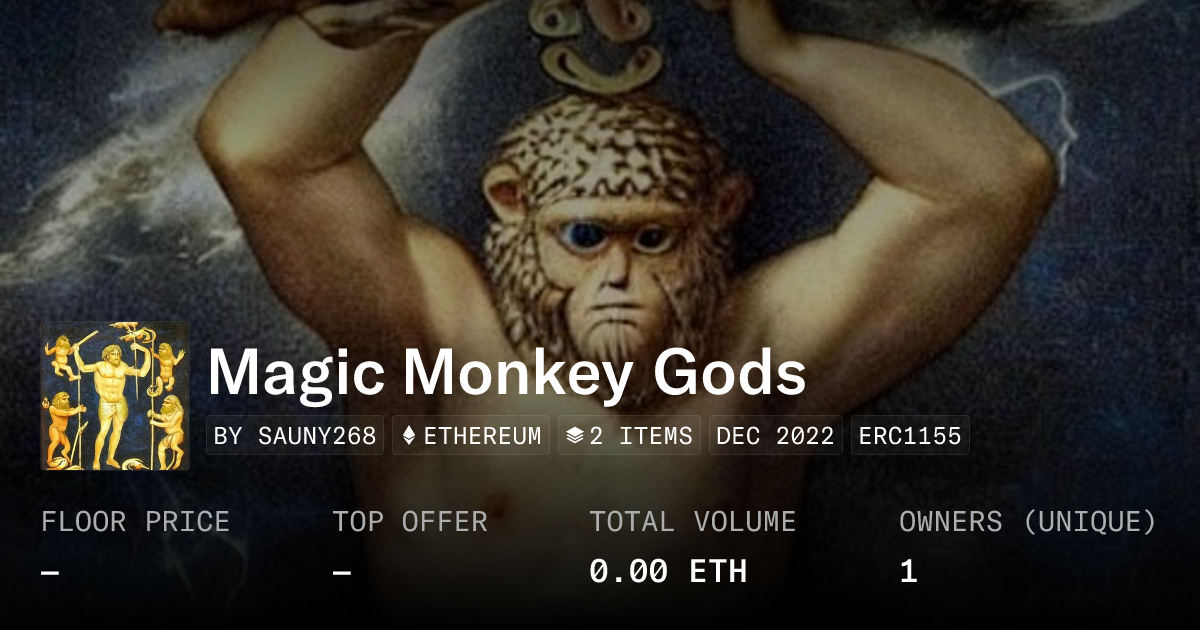
Task: Click the 2 ITEMS count text
Action: [x=641, y=436]
